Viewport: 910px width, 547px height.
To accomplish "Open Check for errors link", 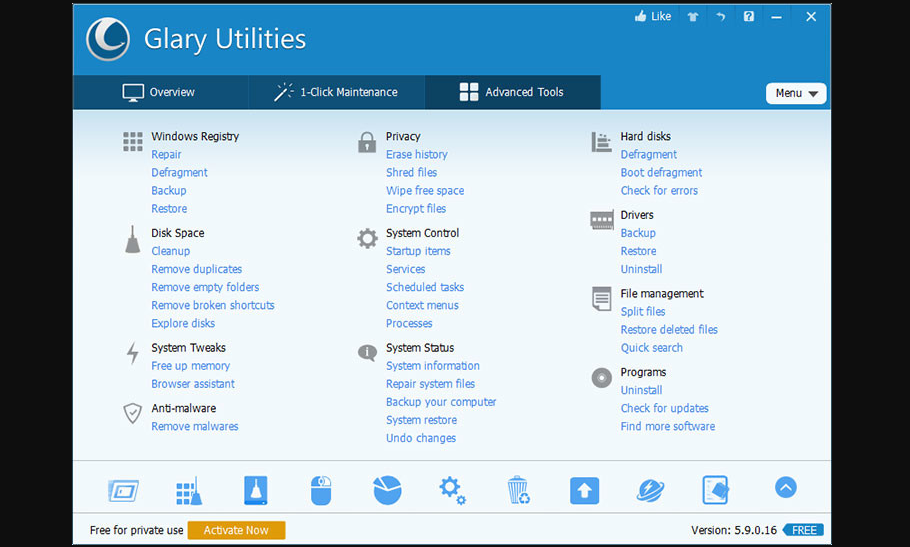I will click(x=659, y=190).
